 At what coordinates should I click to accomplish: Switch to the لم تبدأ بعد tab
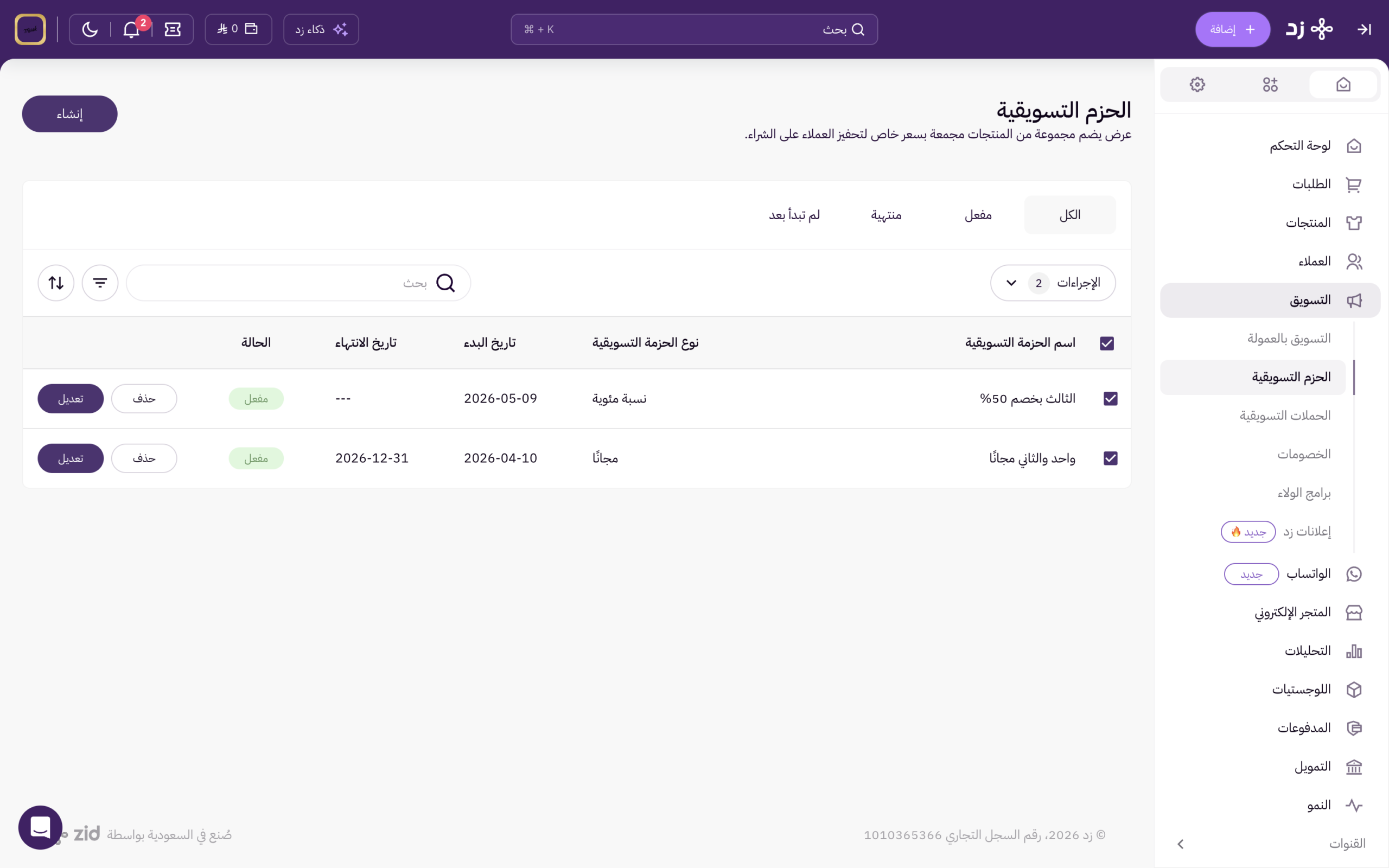tap(794, 215)
